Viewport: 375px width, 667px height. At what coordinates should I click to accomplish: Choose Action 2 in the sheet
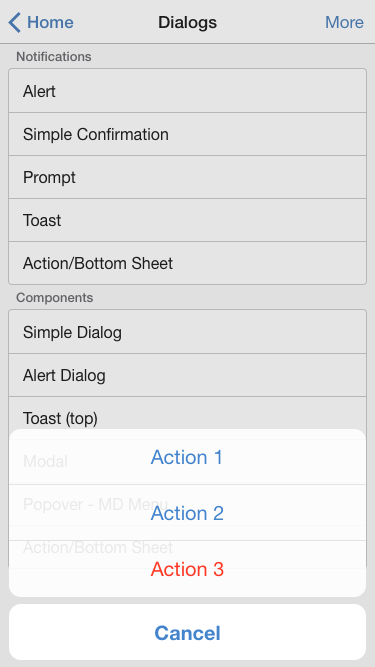click(x=188, y=513)
